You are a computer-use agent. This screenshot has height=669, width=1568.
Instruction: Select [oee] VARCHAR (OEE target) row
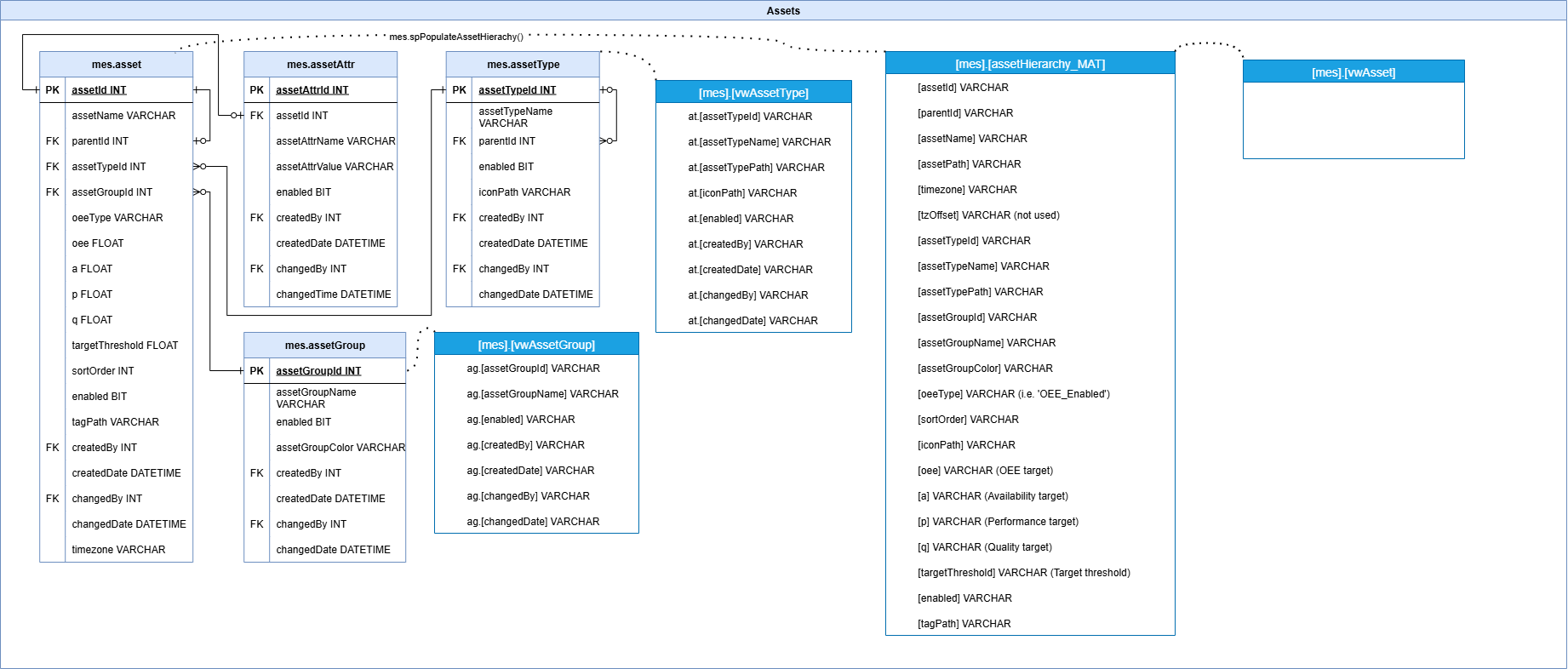point(1030,471)
